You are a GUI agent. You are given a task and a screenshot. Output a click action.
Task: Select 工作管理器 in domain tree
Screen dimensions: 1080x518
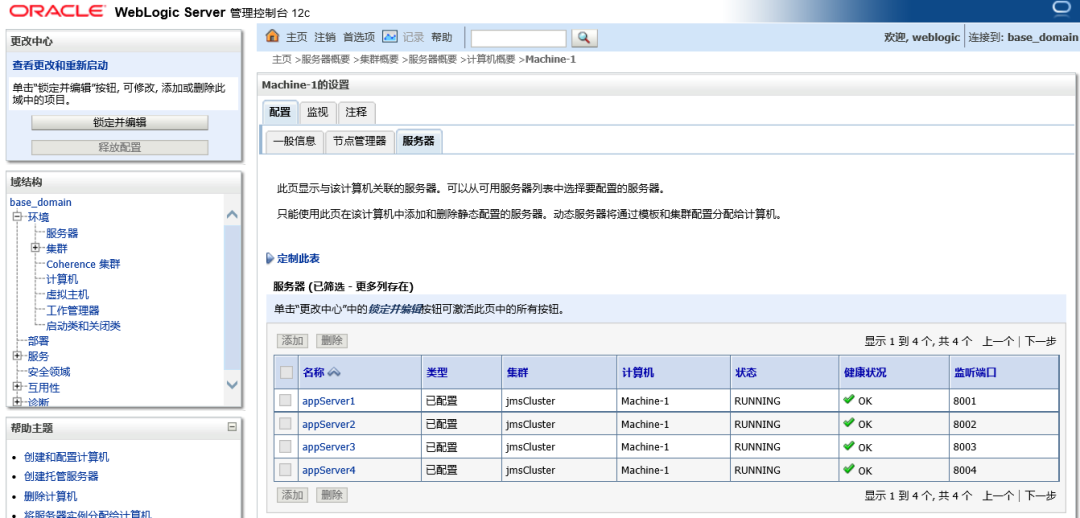coord(72,310)
